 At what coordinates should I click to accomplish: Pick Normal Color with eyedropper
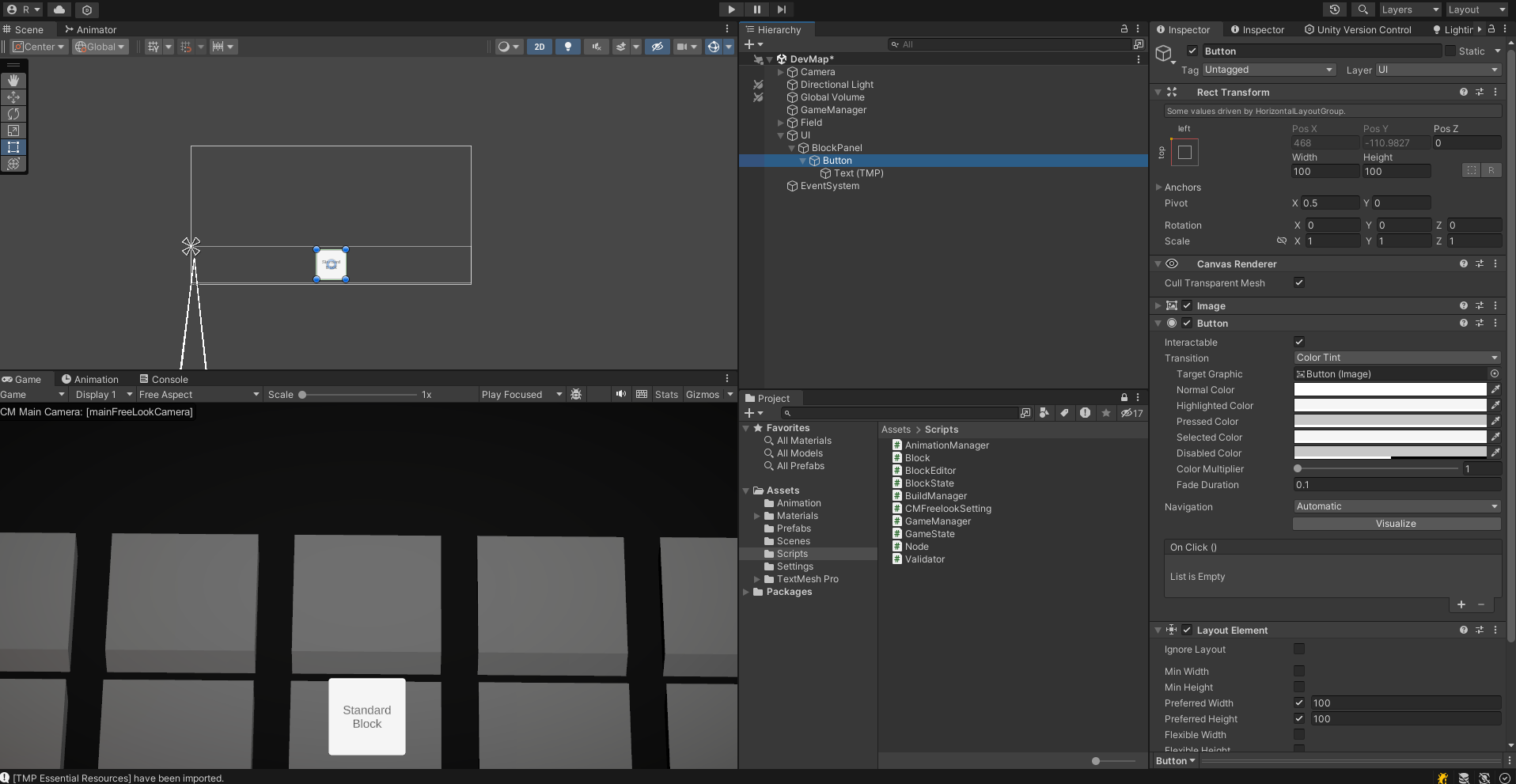tap(1495, 389)
